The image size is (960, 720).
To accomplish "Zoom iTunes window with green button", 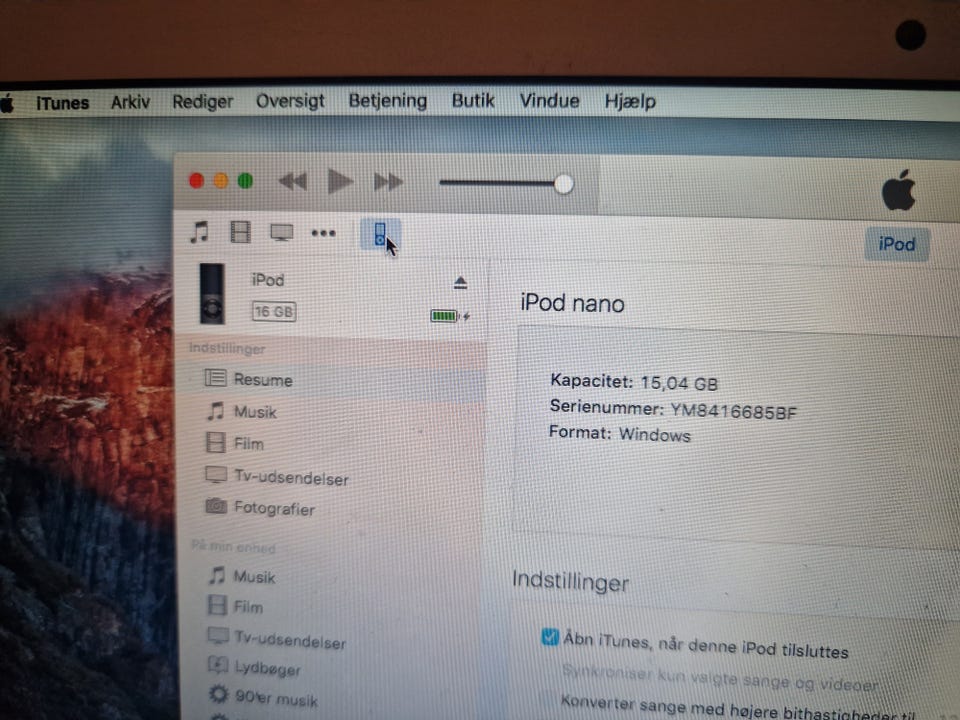I will (246, 181).
